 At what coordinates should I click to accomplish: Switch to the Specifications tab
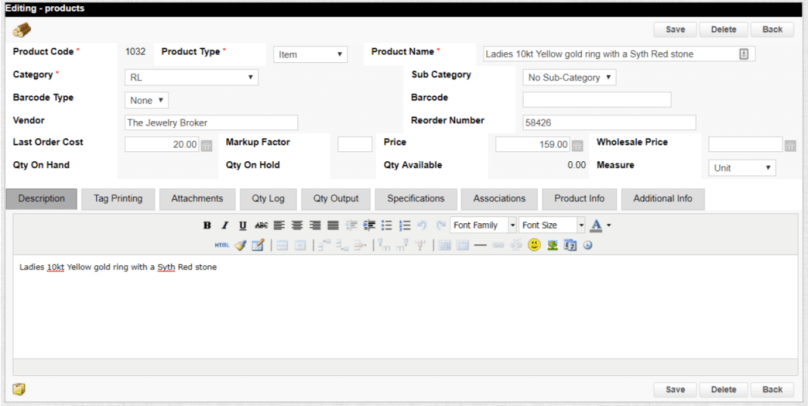click(x=416, y=199)
